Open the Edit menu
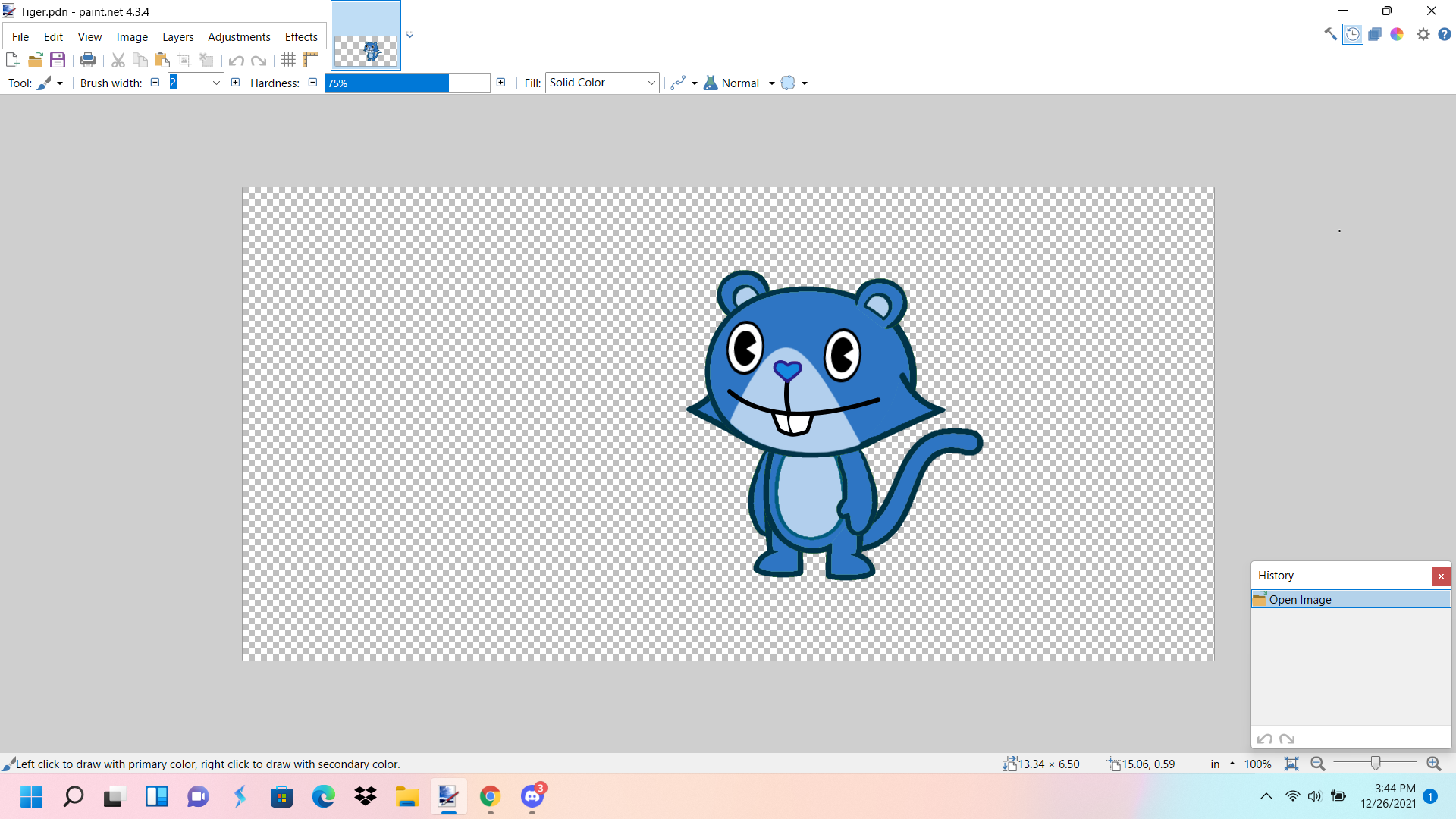 coord(53,36)
